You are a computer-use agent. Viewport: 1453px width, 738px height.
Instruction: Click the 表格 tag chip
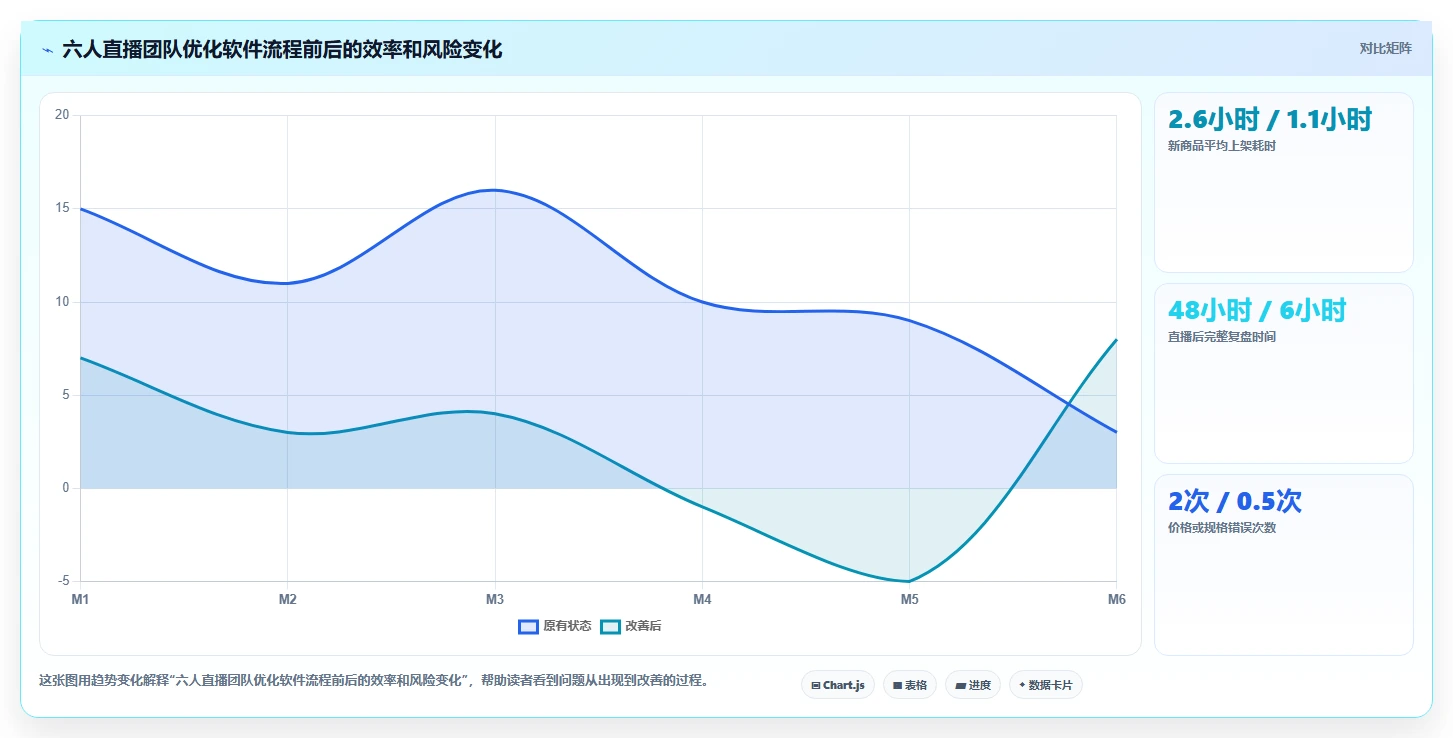(x=910, y=685)
